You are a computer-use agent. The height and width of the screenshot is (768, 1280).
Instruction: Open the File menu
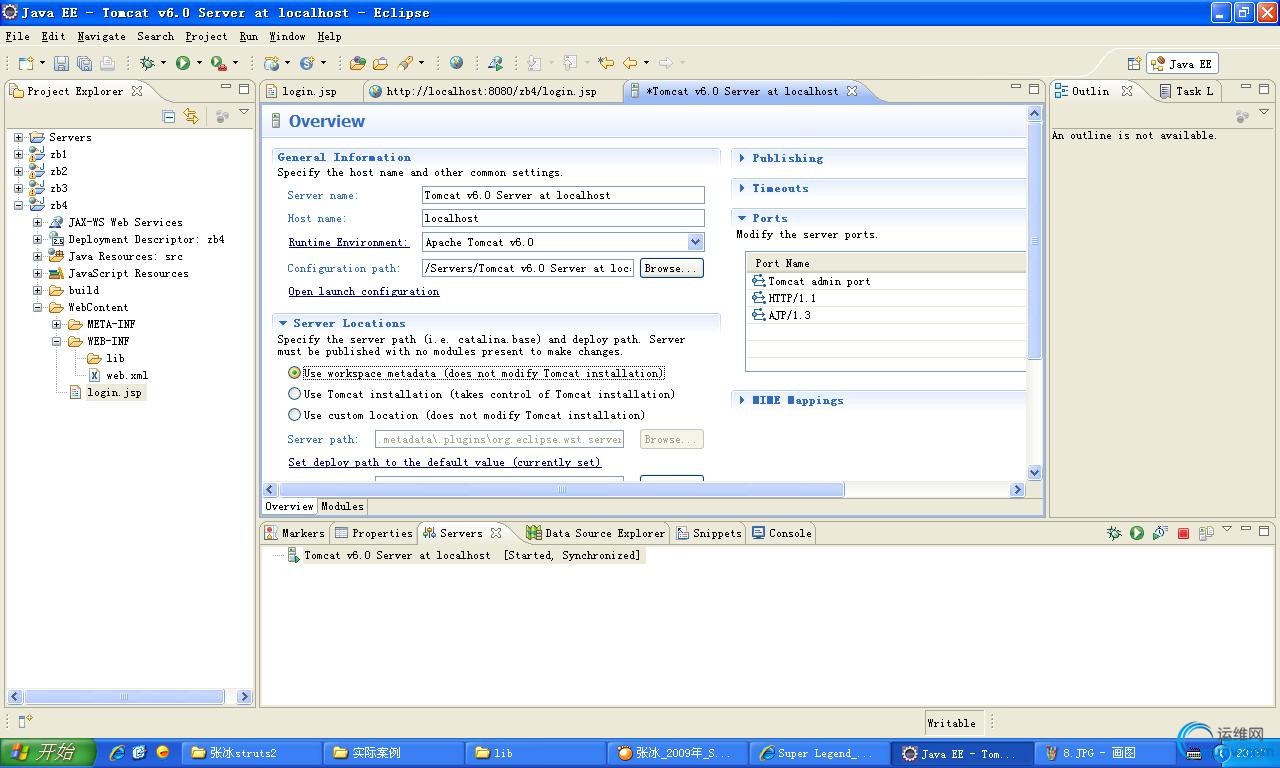(17, 36)
